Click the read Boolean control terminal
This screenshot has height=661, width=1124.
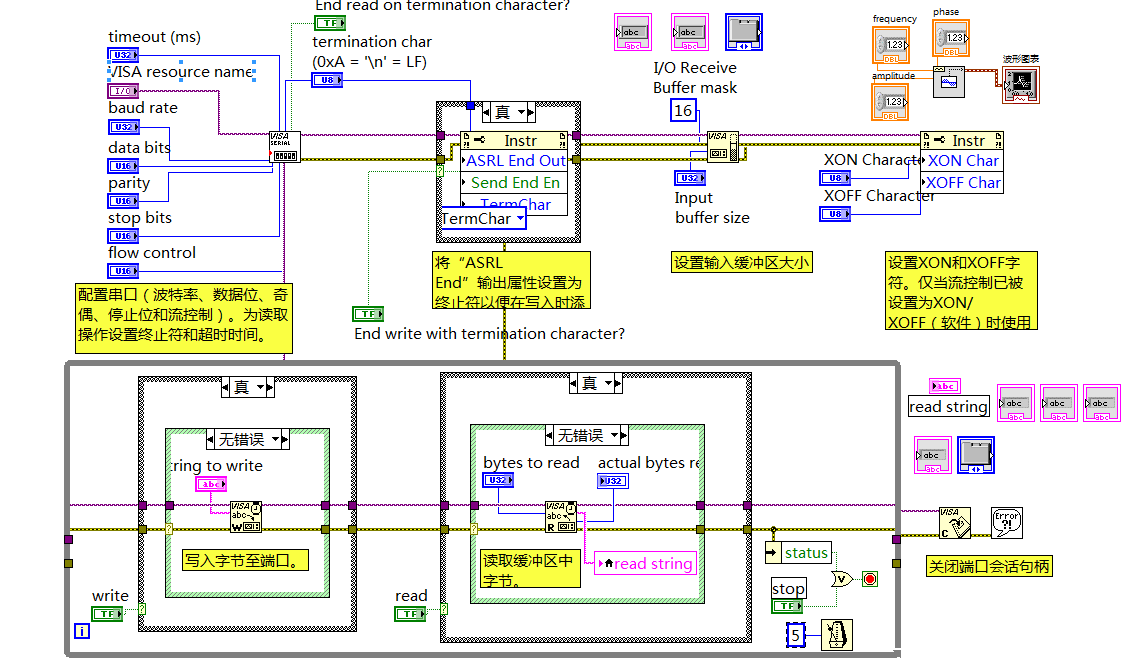click(x=410, y=613)
